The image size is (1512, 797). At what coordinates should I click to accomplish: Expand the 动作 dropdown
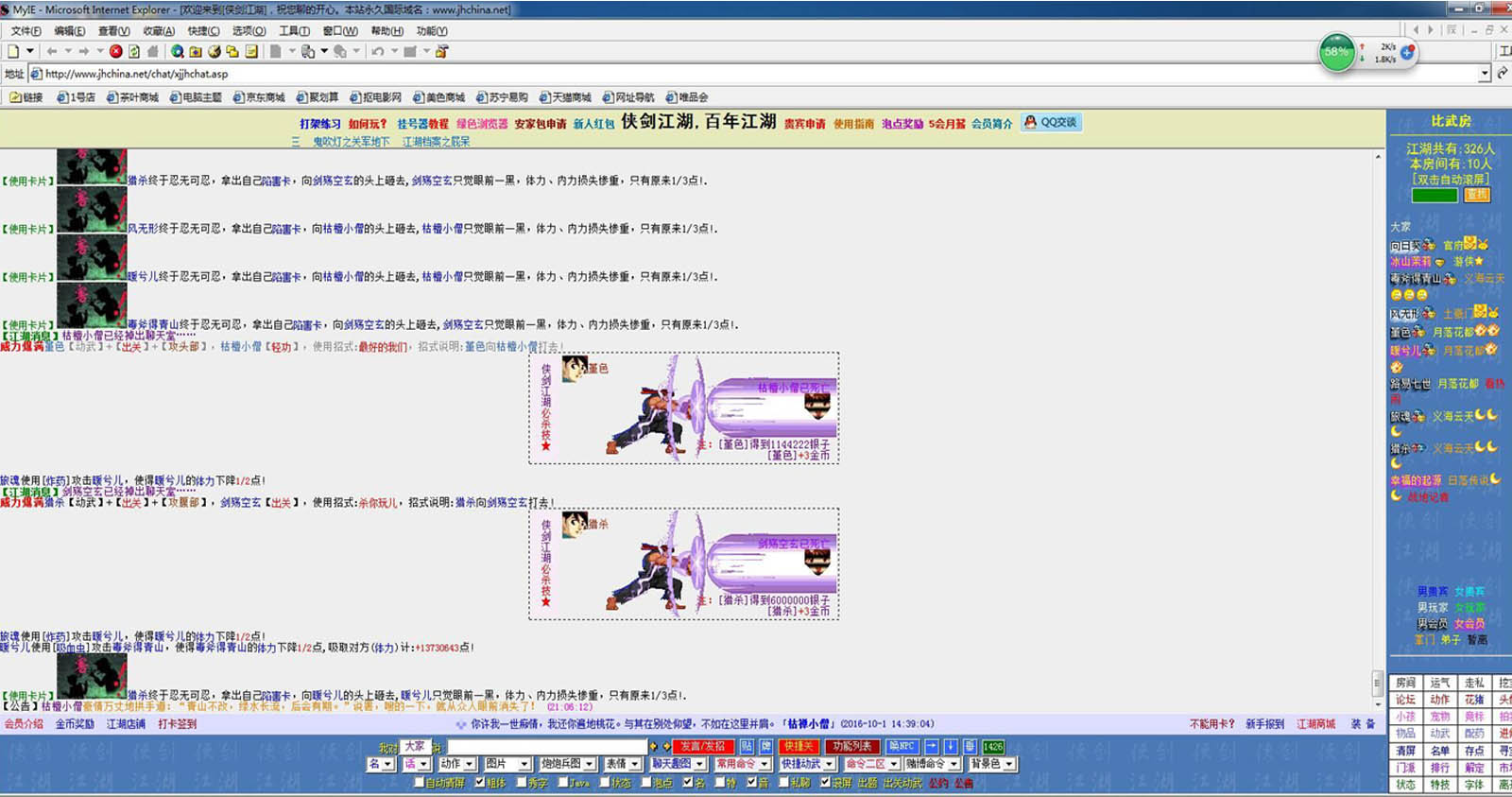pos(457,763)
